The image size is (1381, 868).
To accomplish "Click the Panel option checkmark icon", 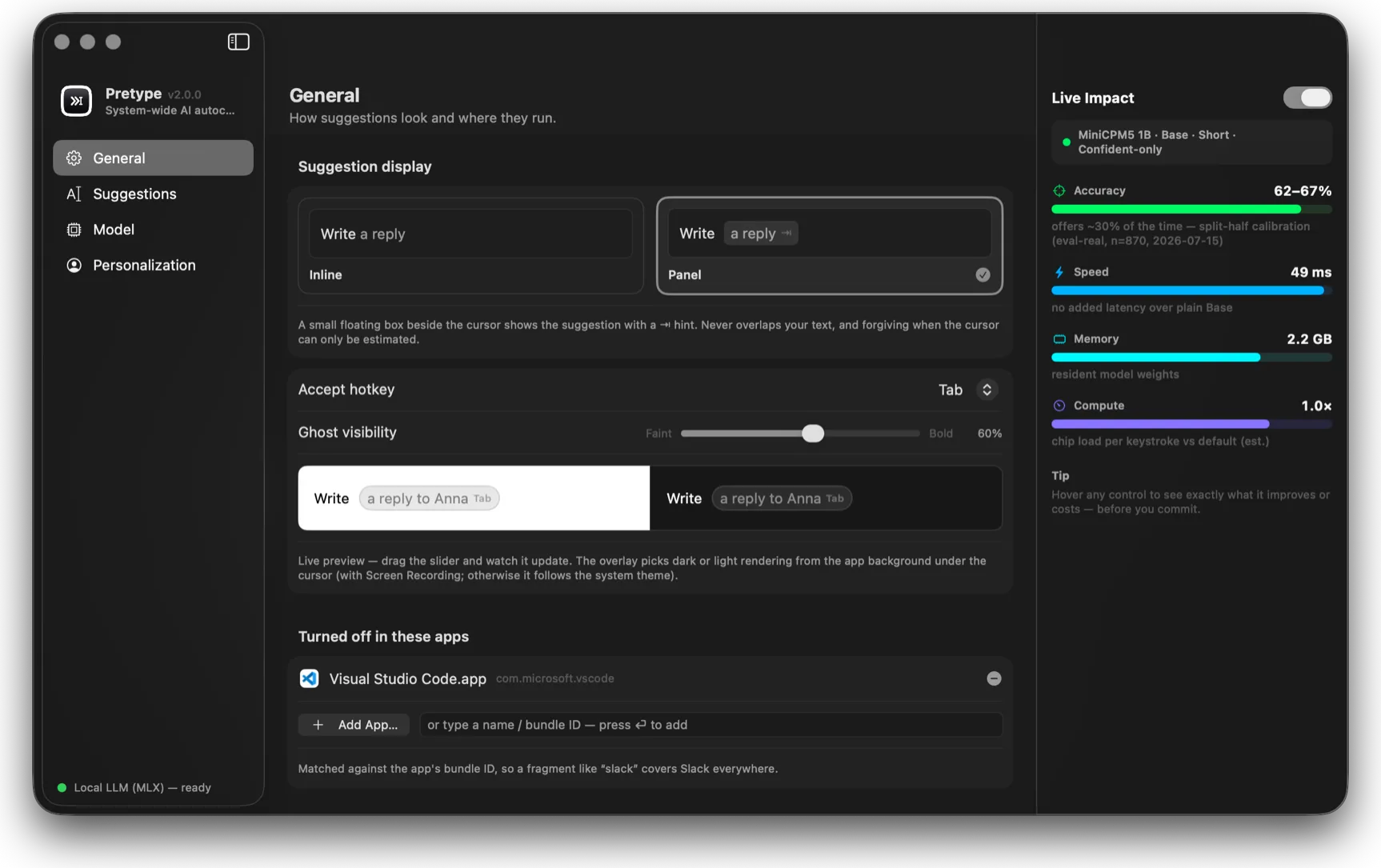I will pos(983,274).
